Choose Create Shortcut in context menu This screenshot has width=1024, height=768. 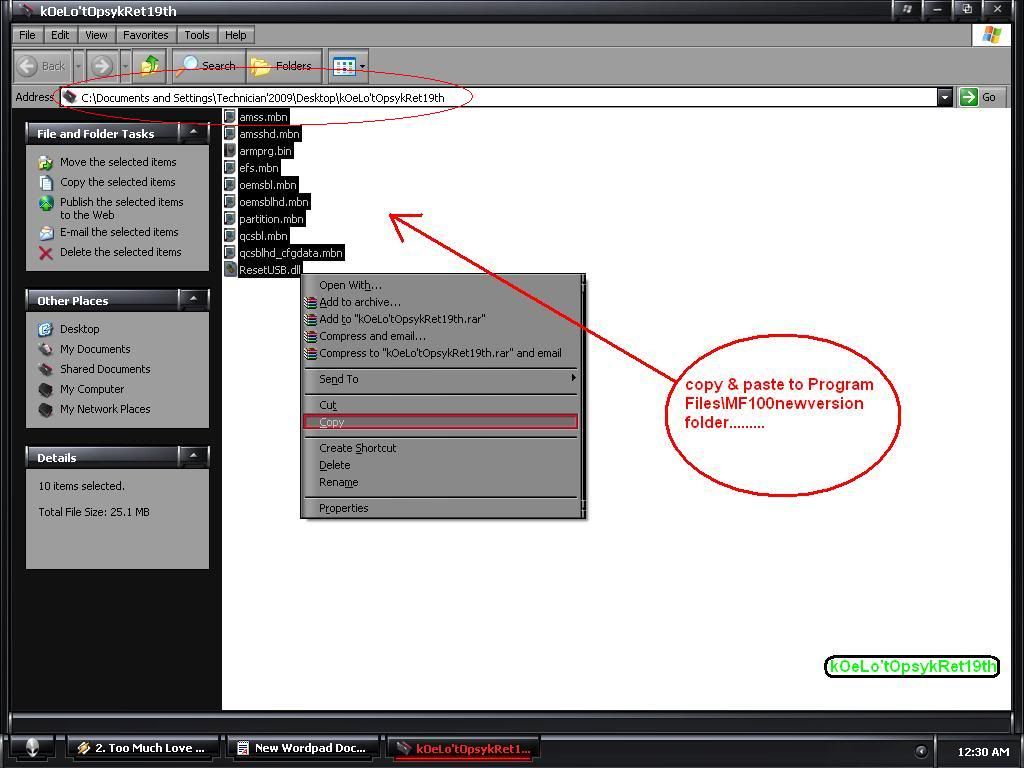point(441,449)
